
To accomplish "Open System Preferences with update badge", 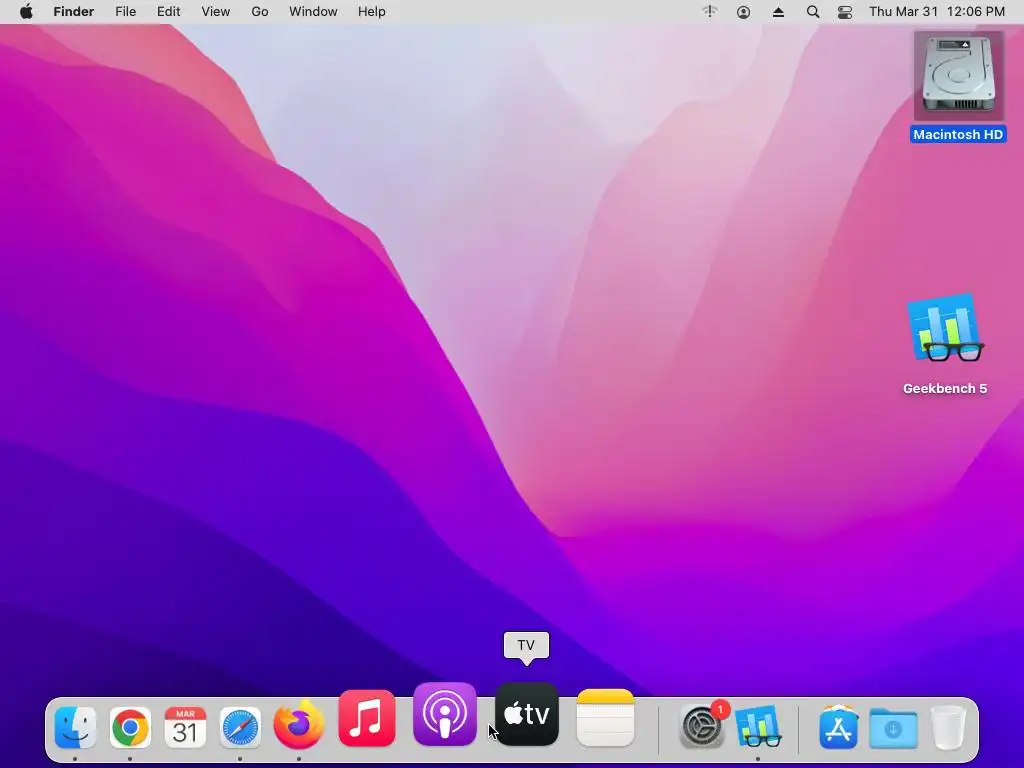I will click(703, 727).
